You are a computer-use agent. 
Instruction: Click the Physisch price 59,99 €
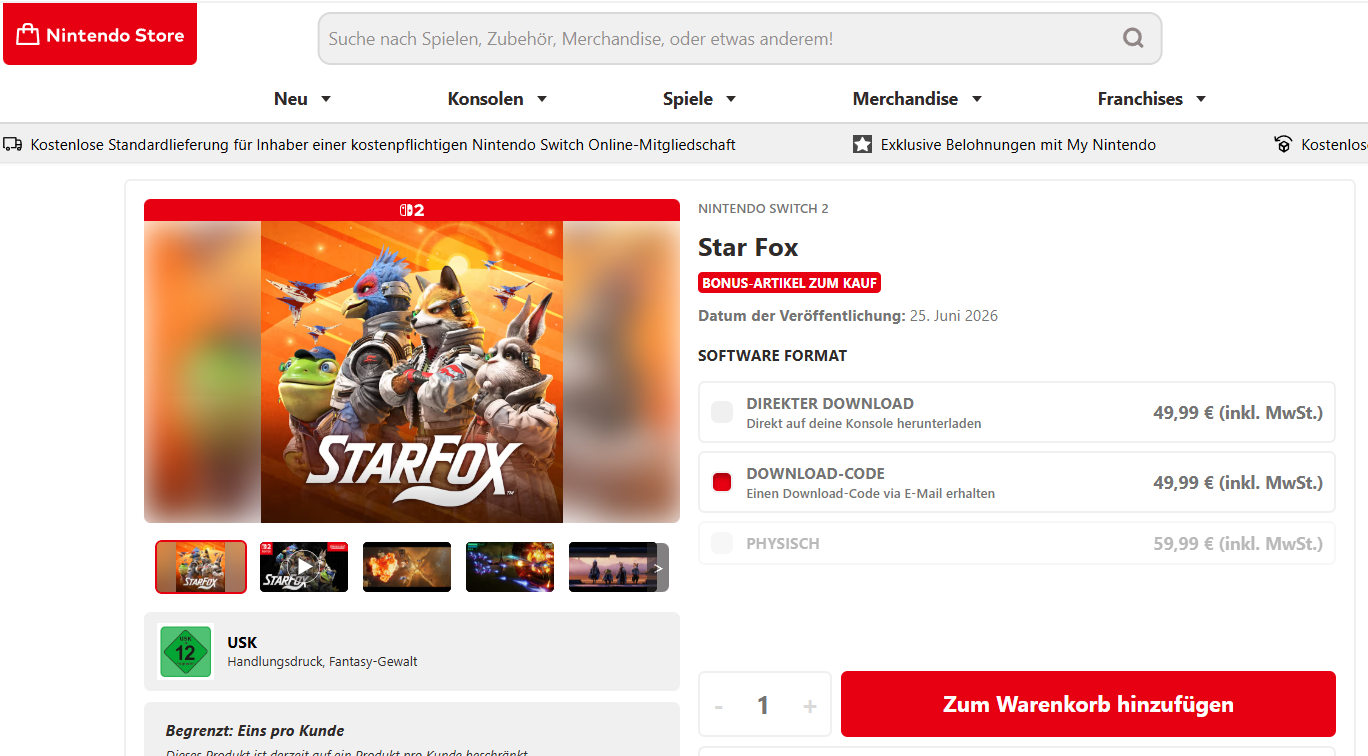tap(1238, 543)
